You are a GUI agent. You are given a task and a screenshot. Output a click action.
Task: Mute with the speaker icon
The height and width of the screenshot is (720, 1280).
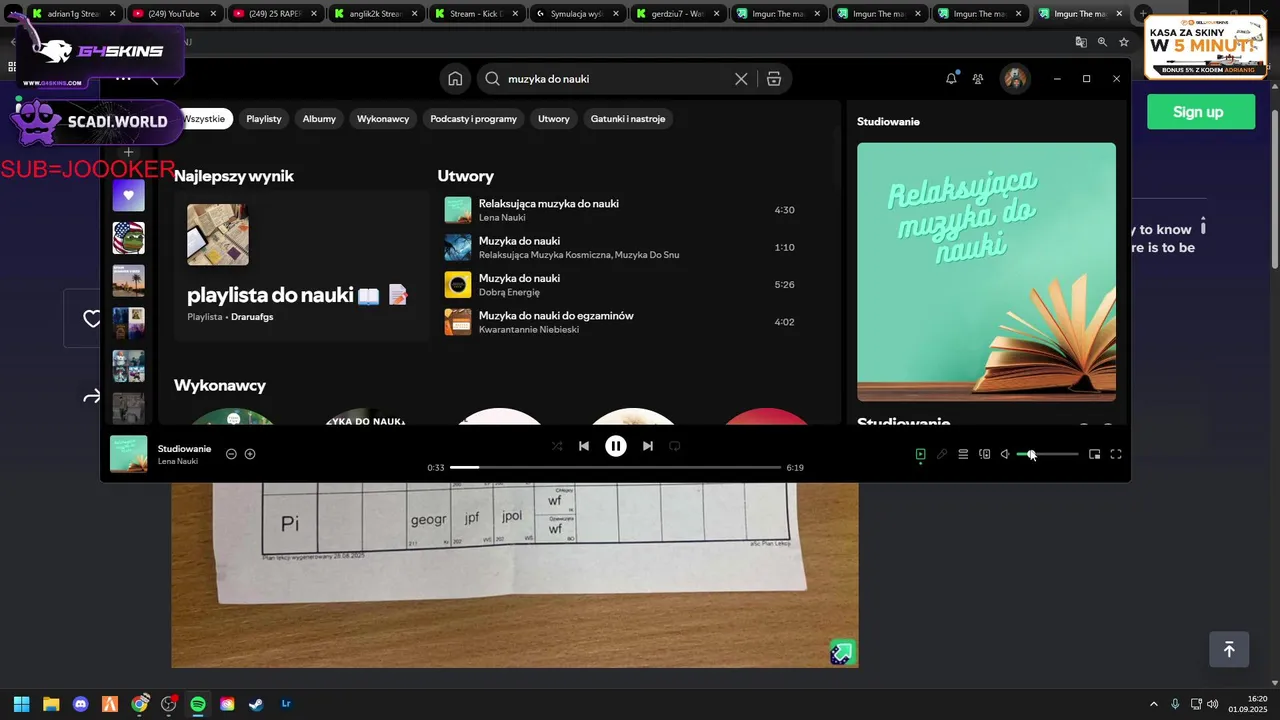pos(1005,454)
